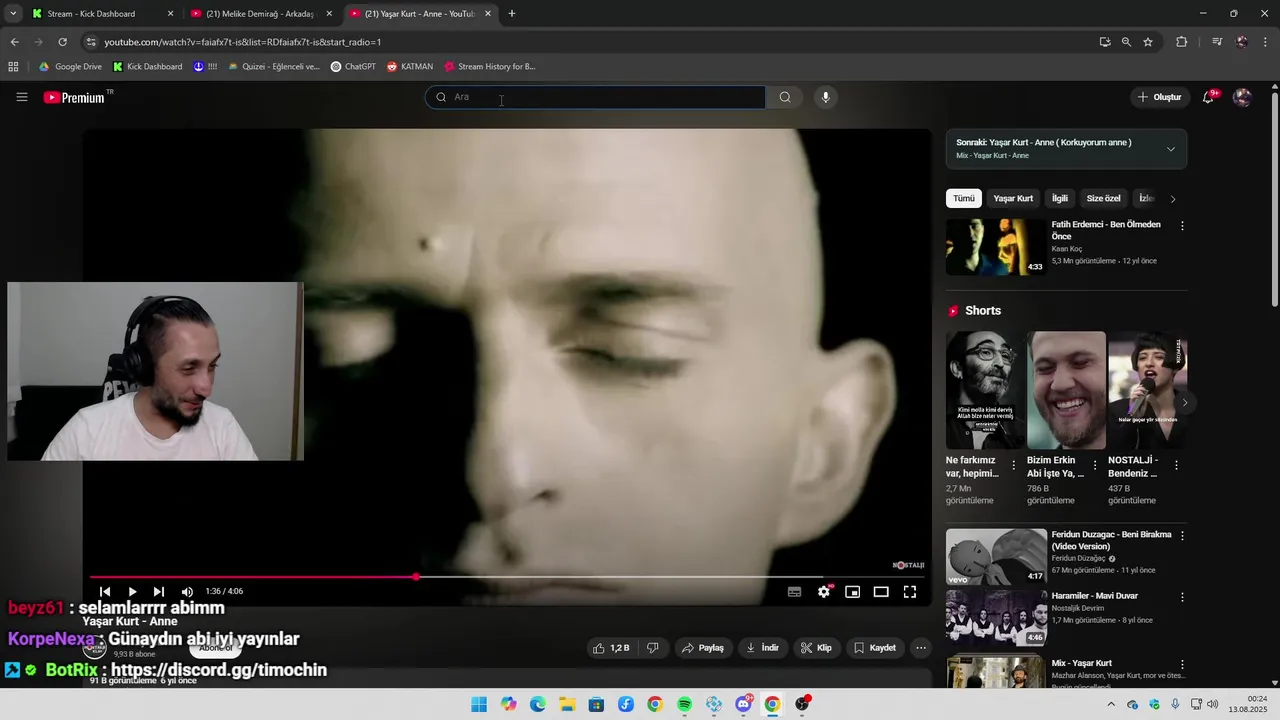Bookmark this page with the star
The image size is (1280, 720).
[x=1148, y=42]
